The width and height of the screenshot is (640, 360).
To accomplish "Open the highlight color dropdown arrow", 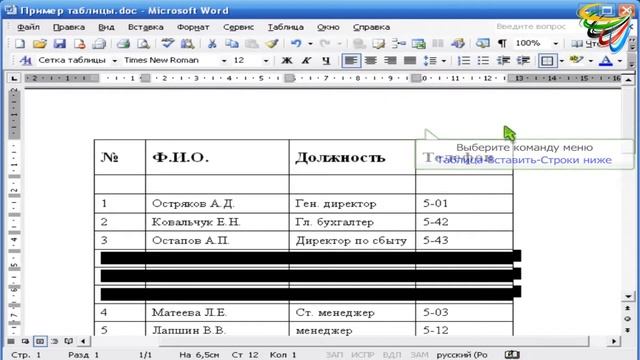I will [x=591, y=61].
